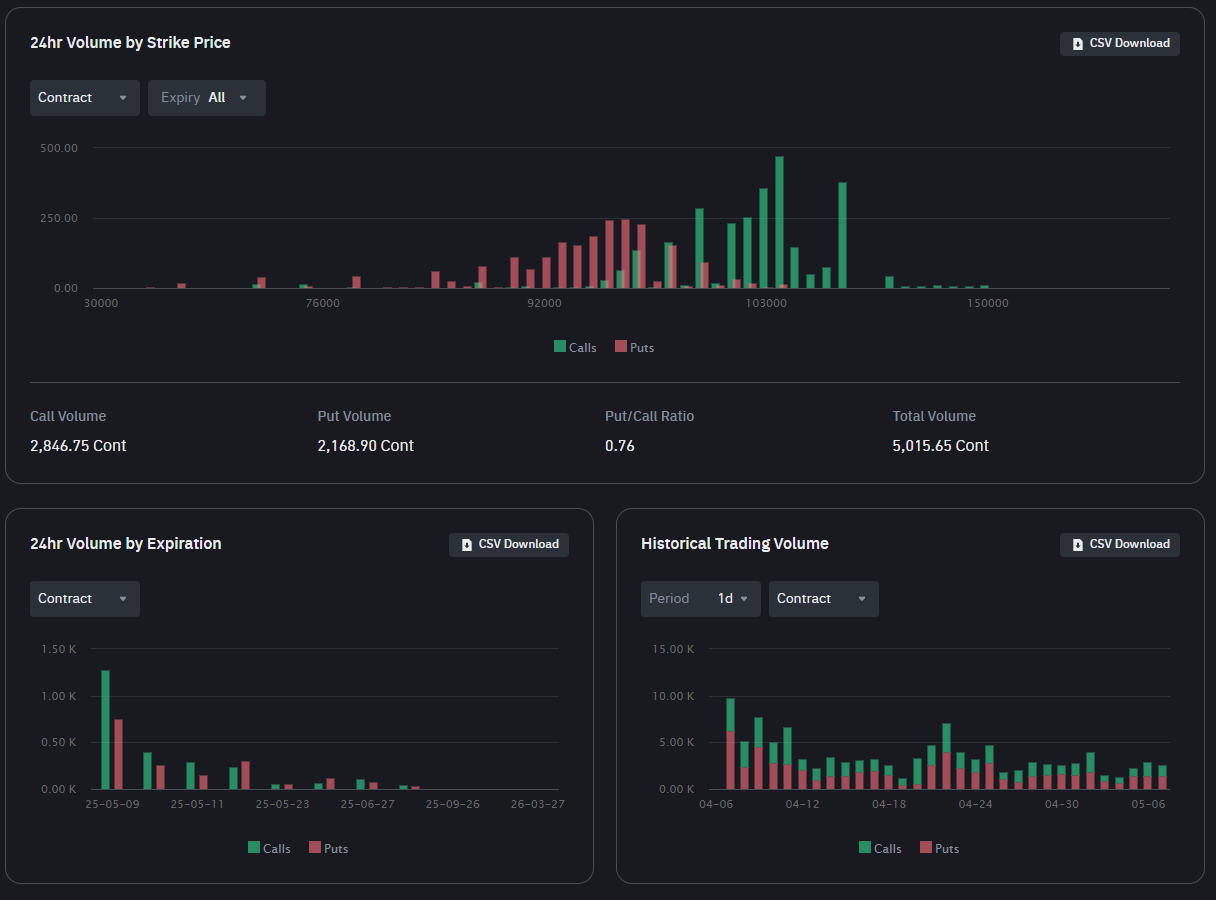This screenshot has width=1216, height=900.
Task: Click red Puts bar for 25-05-09 expiration
Action: 118,754
